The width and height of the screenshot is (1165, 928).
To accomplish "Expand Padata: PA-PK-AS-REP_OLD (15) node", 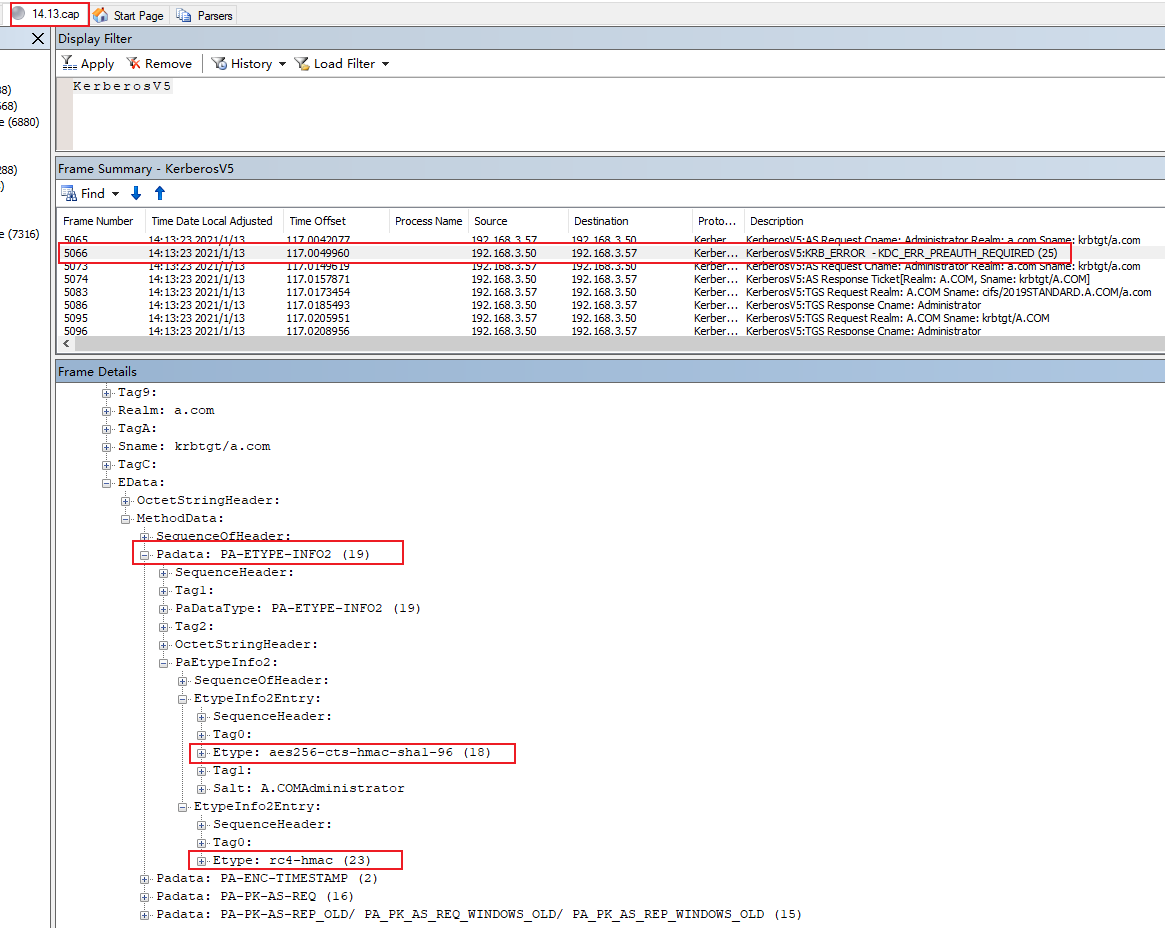I will 145,915.
